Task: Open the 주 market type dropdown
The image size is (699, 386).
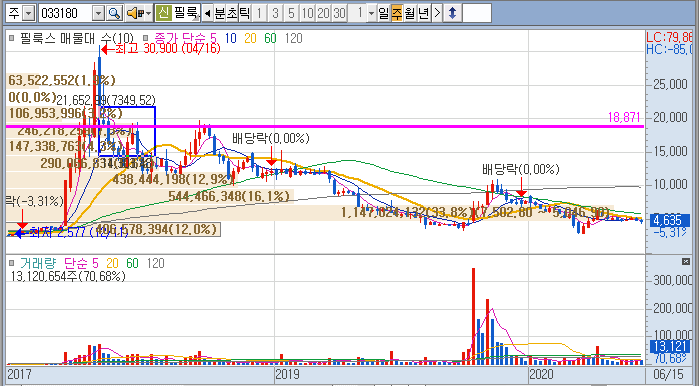Action: (x=28, y=13)
